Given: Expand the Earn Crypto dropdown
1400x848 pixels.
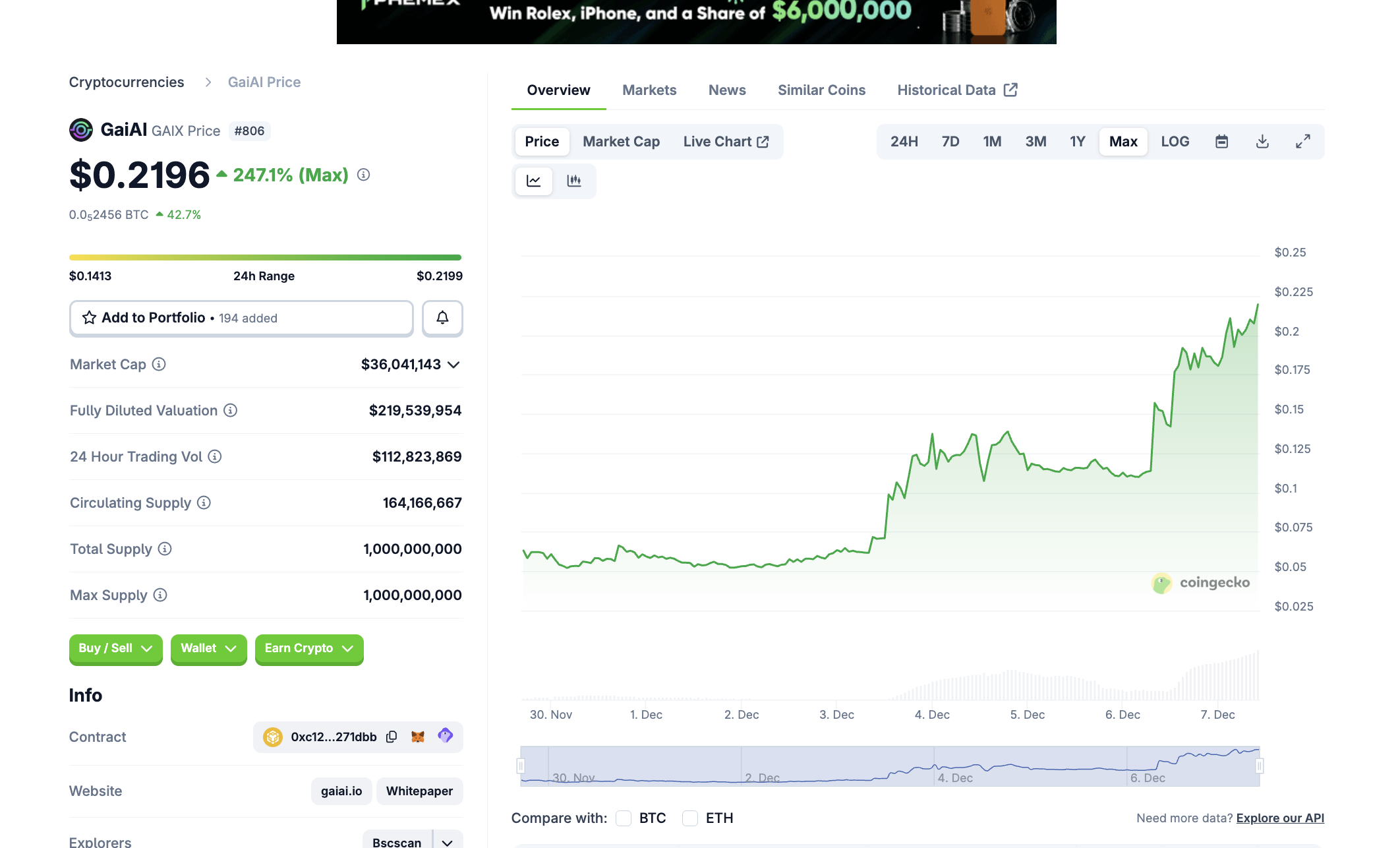Looking at the screenshot, I should (309, 649).
